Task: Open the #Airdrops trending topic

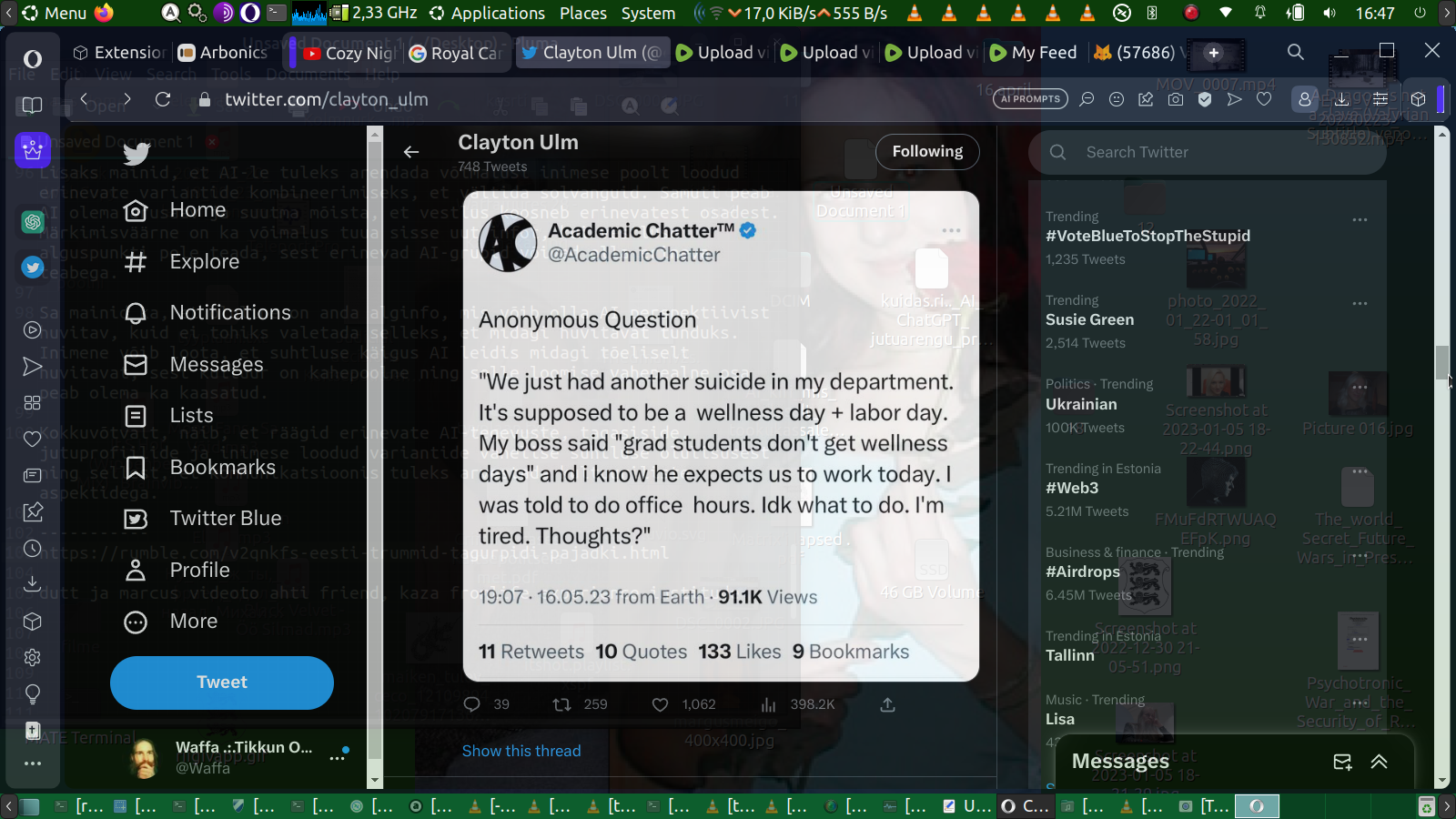Action: pyautogui.click(x=1083, y=571)
